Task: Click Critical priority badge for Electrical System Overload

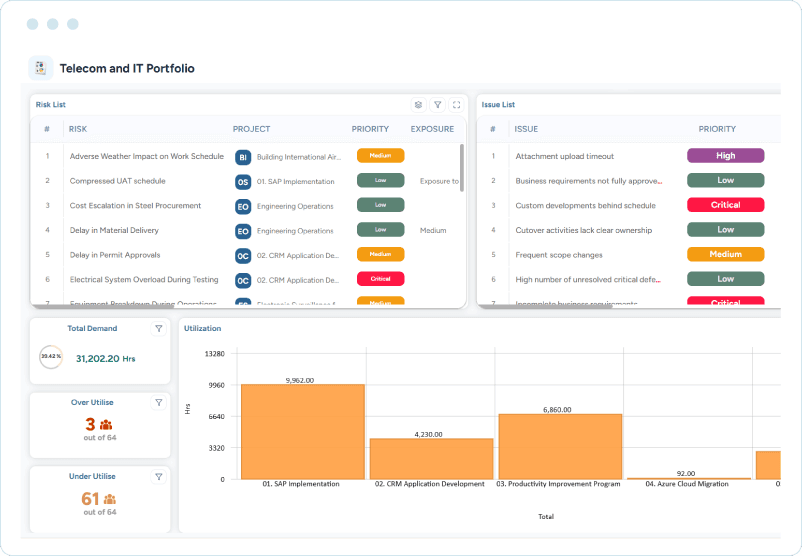Action: pos(381,279)
